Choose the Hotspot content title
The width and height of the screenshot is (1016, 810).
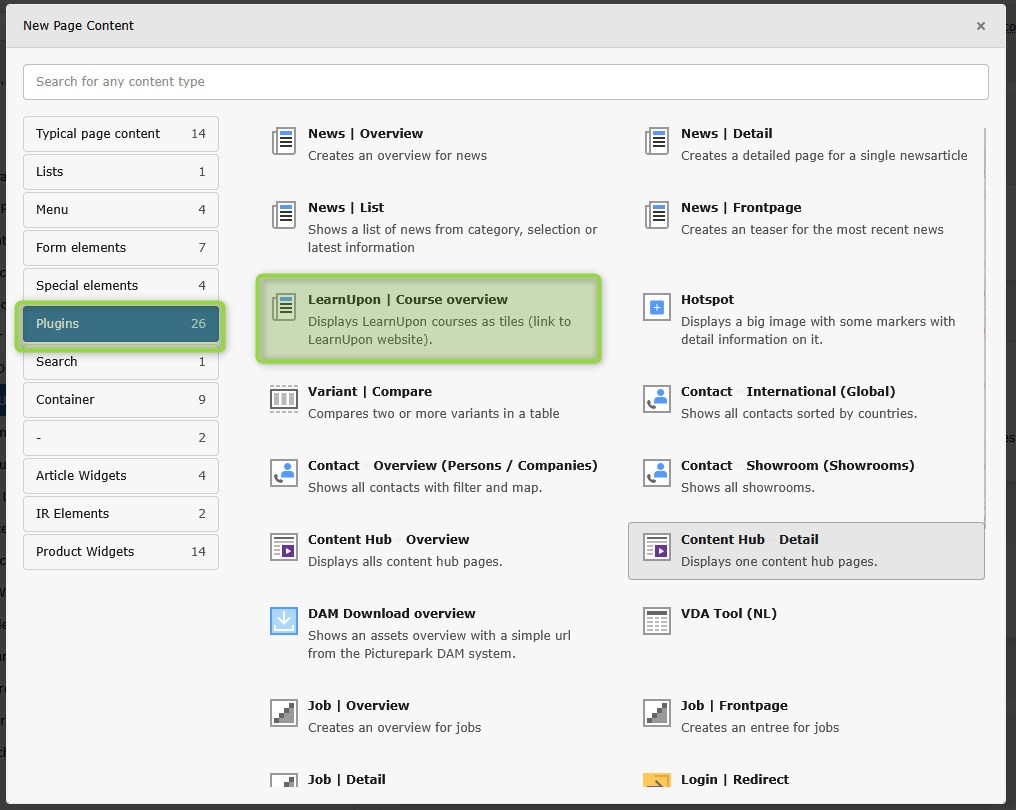pos(708,299)
